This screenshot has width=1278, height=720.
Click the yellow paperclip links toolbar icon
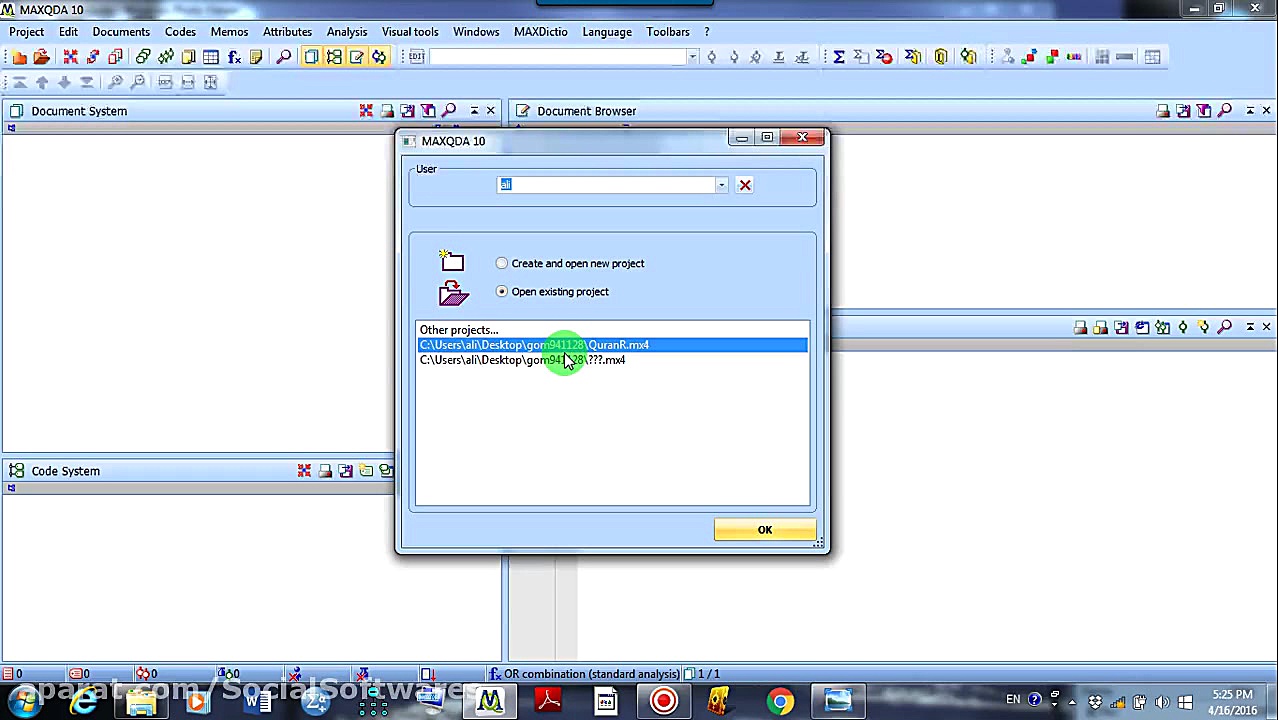[941, 57]
